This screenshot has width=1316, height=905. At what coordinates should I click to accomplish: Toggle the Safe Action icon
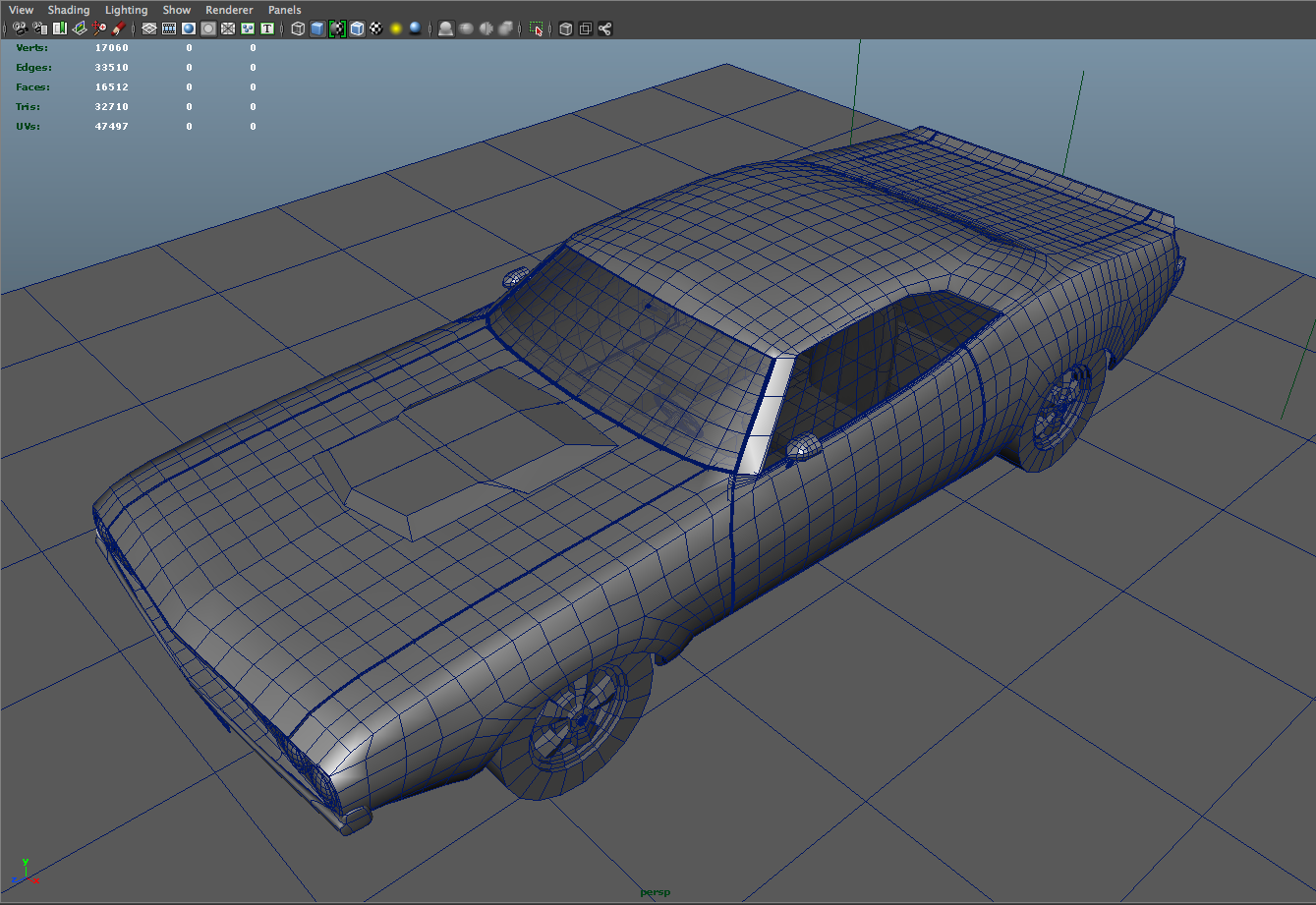248,28
